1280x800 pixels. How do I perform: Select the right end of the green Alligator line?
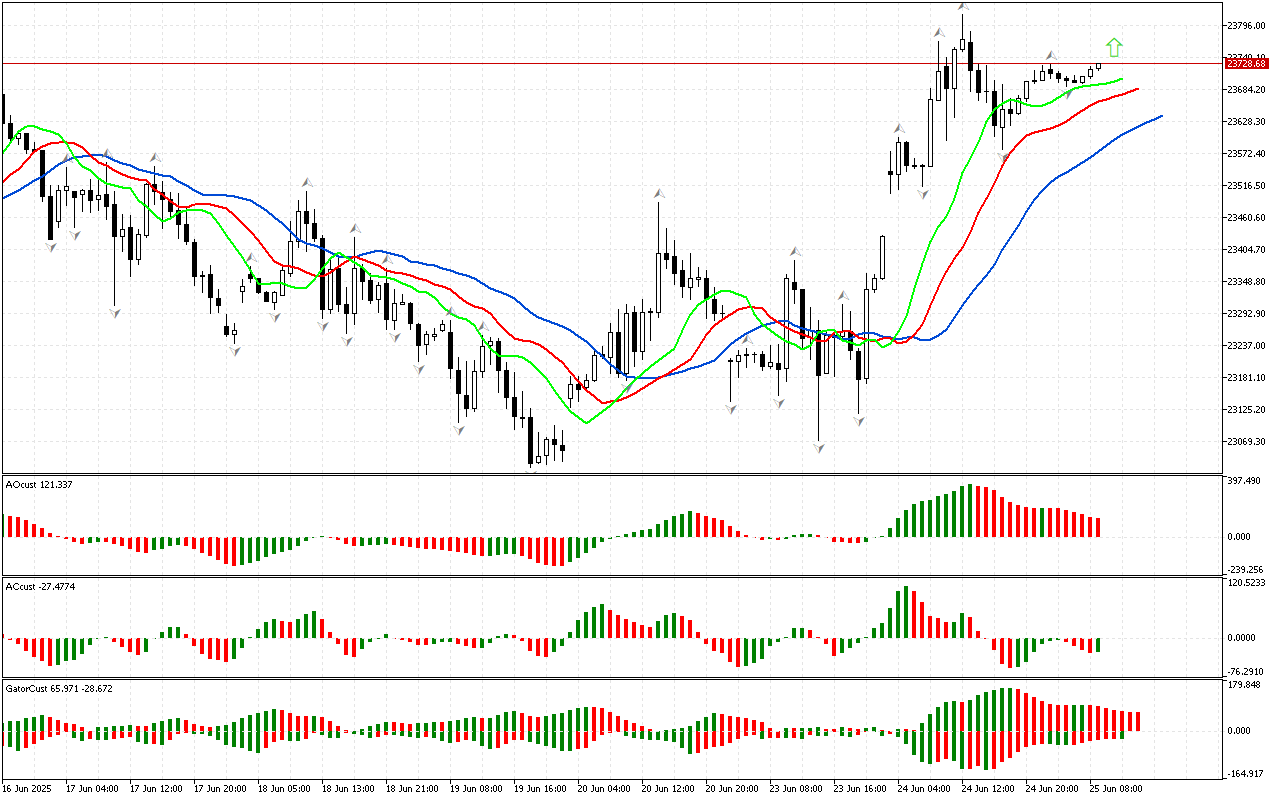click(1121, 78)
